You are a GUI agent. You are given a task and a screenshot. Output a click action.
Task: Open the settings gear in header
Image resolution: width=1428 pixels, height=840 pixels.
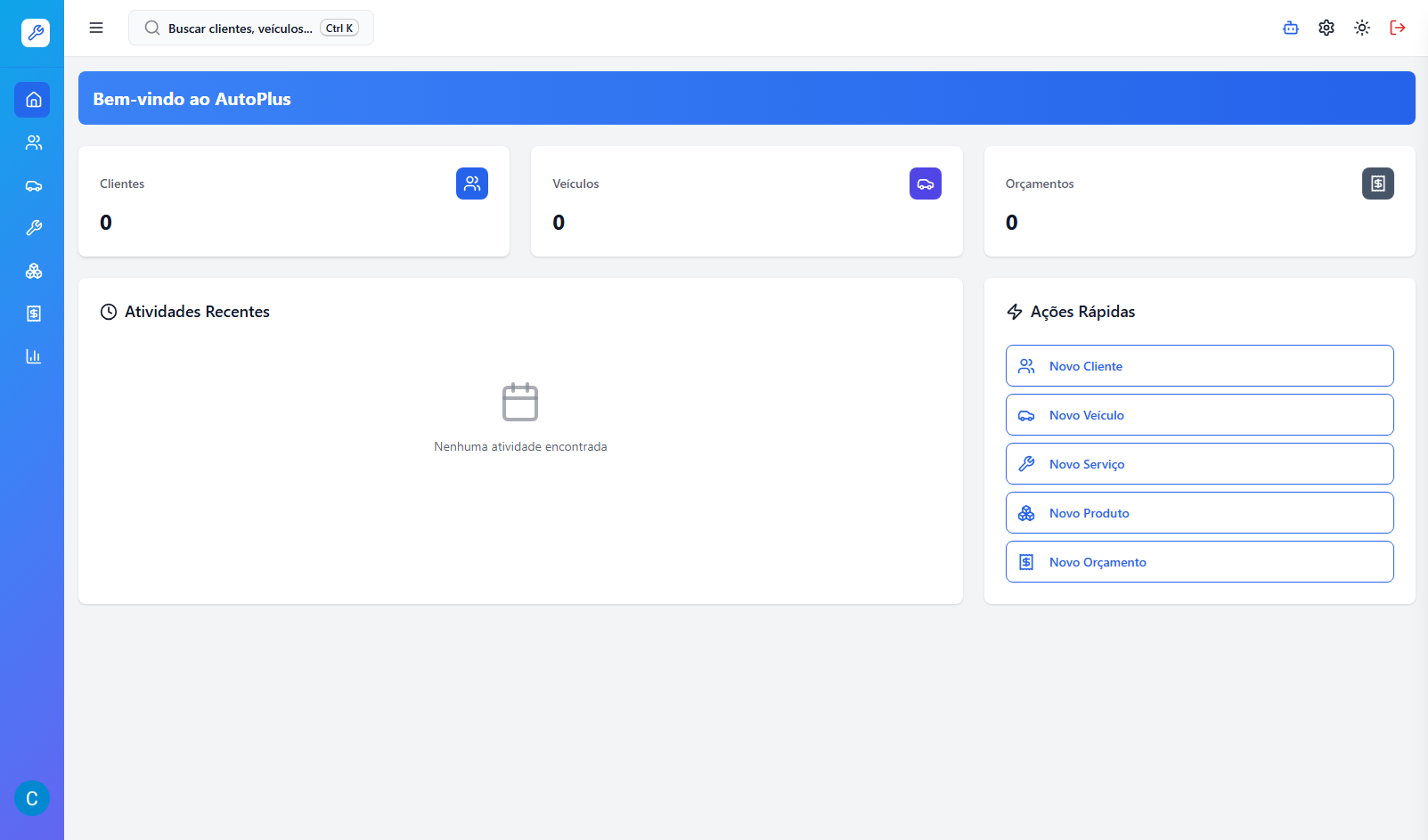coord(1326,28)
